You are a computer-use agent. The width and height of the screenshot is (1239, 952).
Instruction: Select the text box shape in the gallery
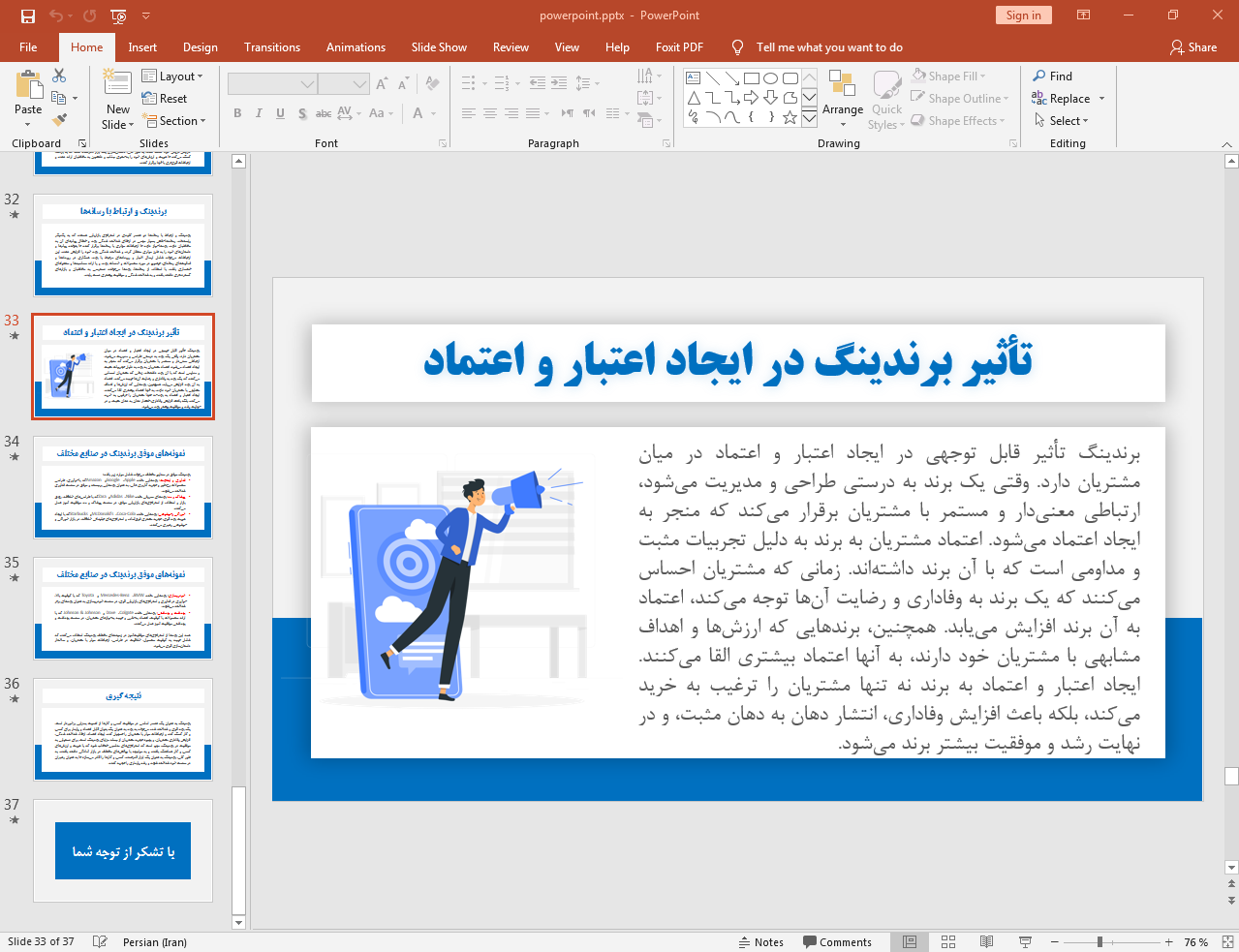(x=694, y=78)
